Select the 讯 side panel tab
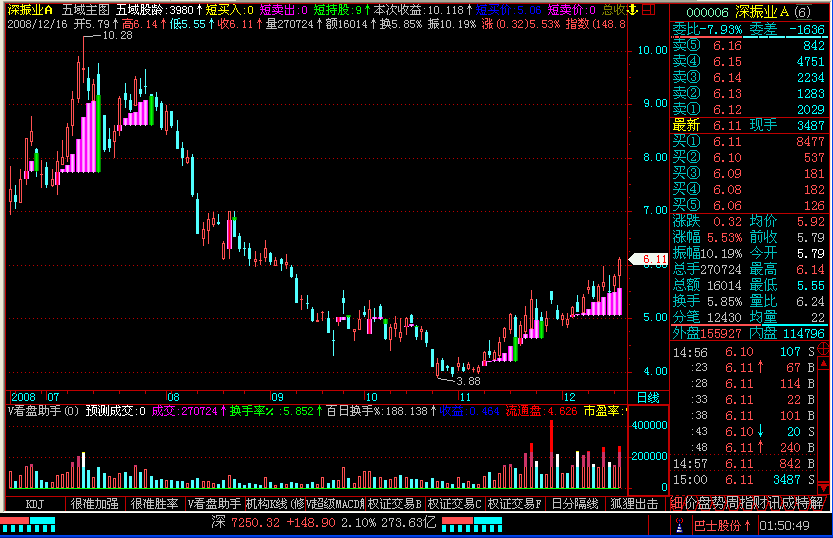The width and height of the screenshot is (833, 538). [775, 502]
